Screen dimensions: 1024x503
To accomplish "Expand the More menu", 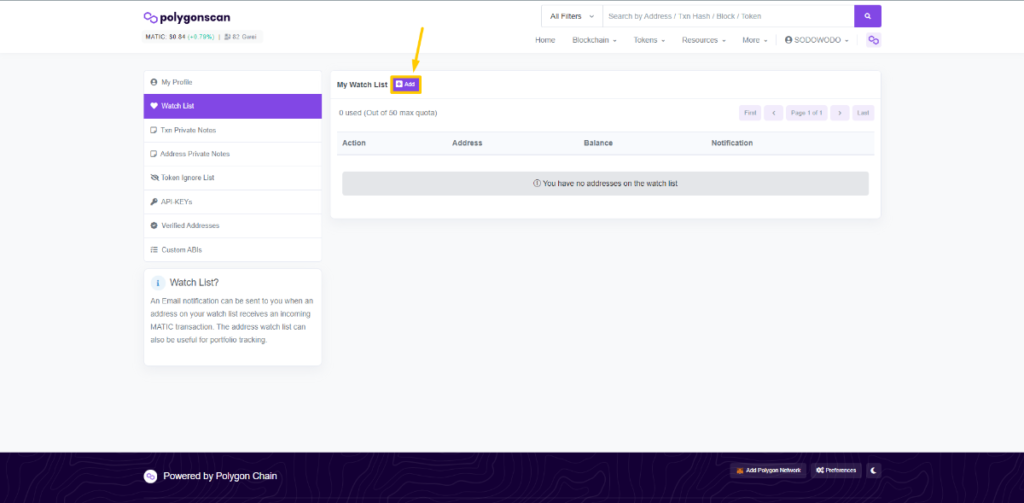I will [754, 41].
